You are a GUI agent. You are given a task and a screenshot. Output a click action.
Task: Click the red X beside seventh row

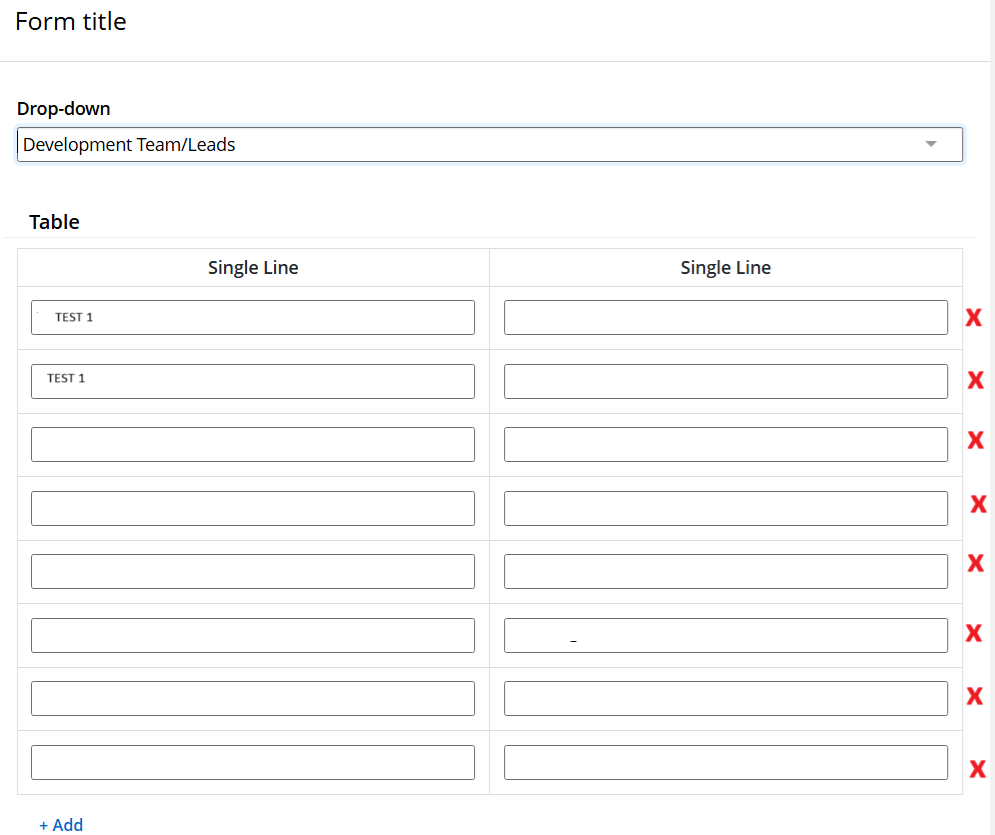(x=974, y=696)
